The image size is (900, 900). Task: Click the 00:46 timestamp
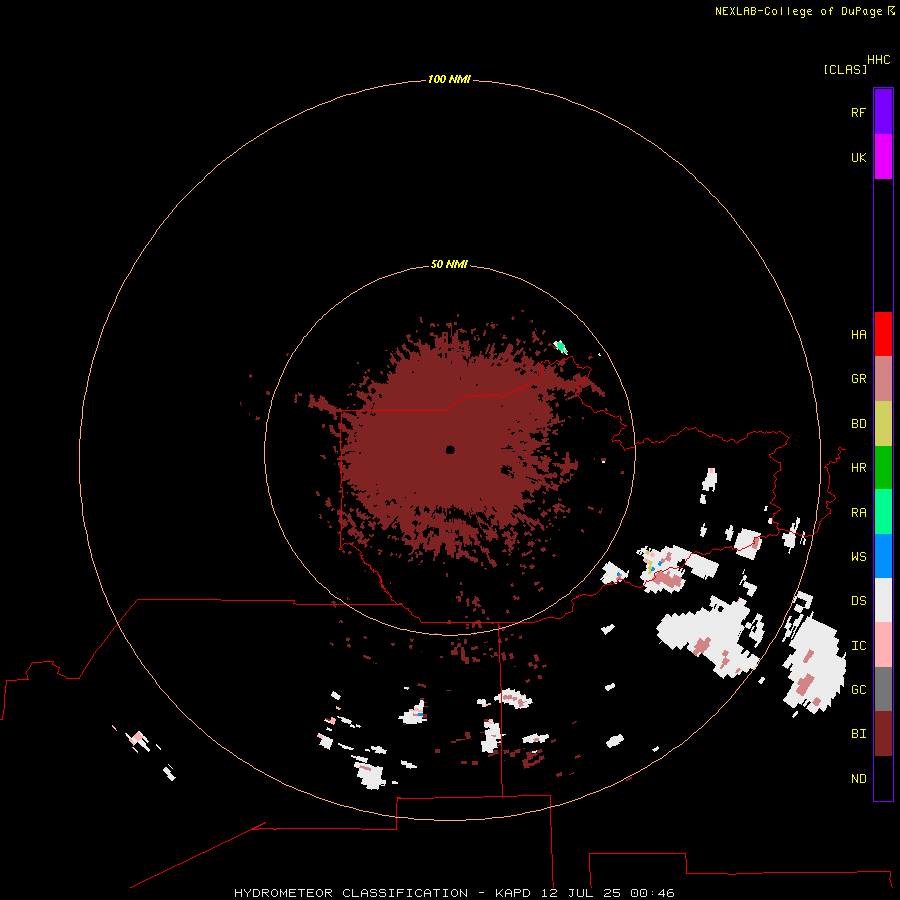[x=652, y=893]
